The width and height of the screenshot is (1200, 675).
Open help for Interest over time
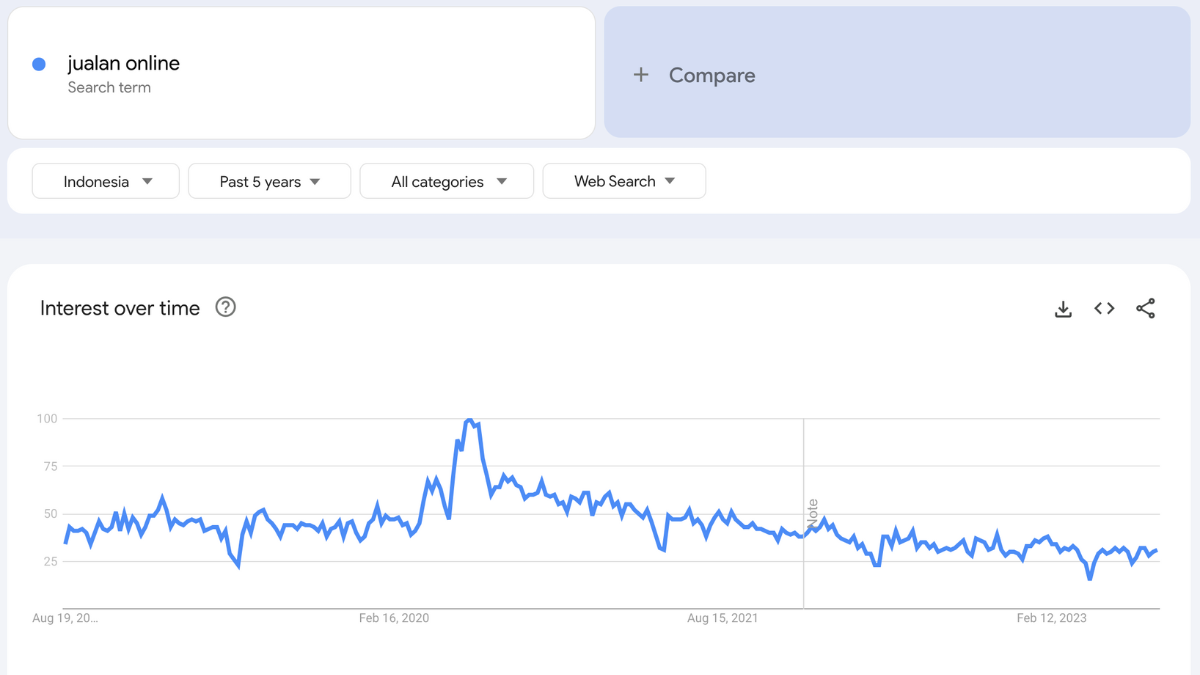(x=226, y=308)
